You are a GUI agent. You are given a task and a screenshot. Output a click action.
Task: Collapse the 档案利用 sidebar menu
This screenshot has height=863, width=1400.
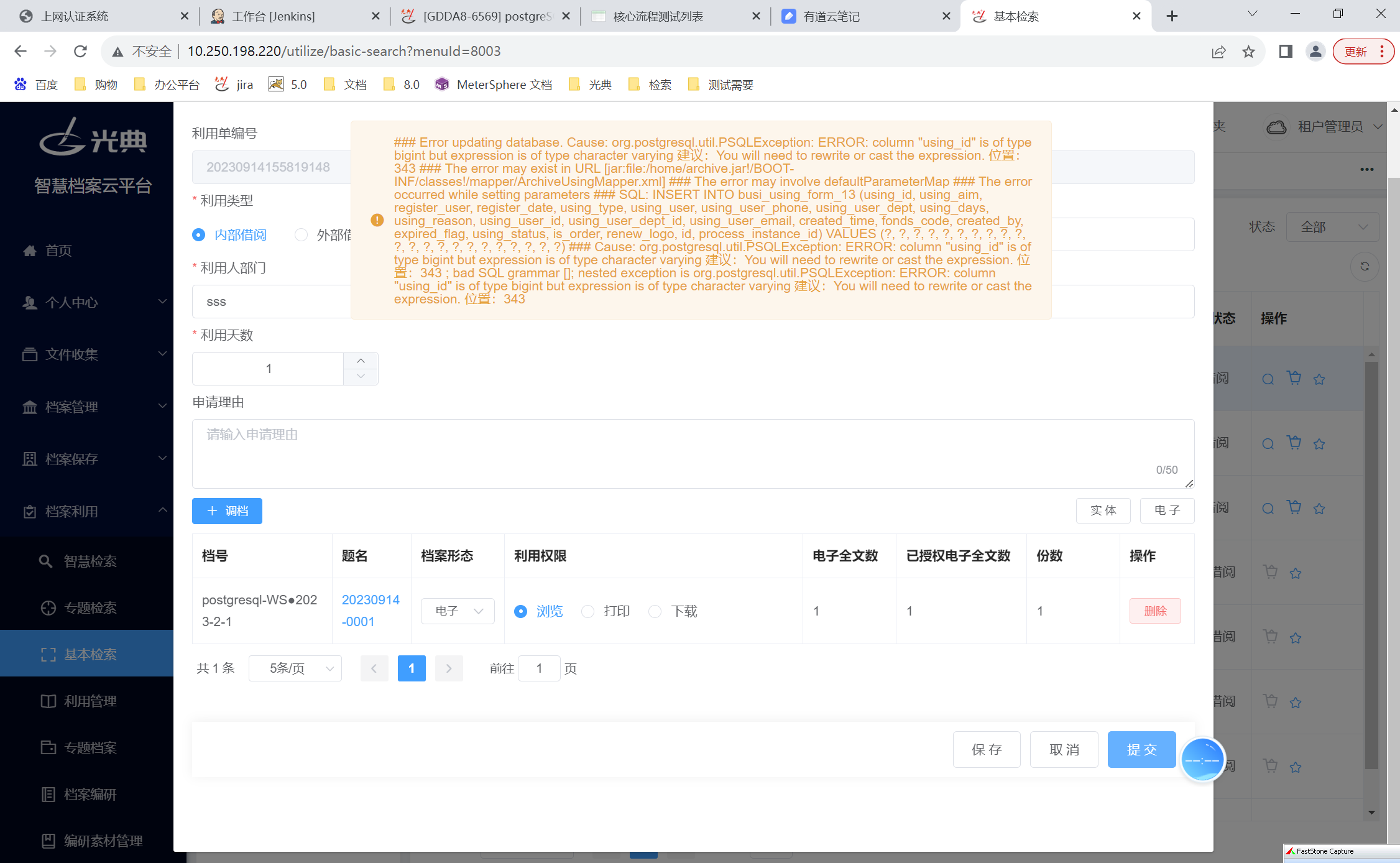[x=87, y=511]
